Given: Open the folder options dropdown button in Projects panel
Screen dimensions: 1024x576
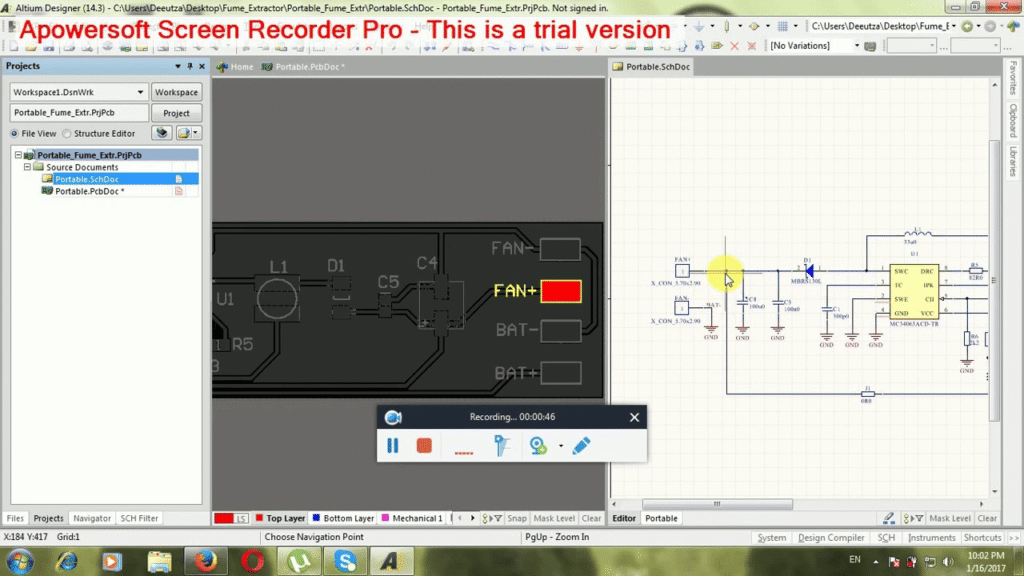Looking at the screenshot, I should [x=188, y=133].
